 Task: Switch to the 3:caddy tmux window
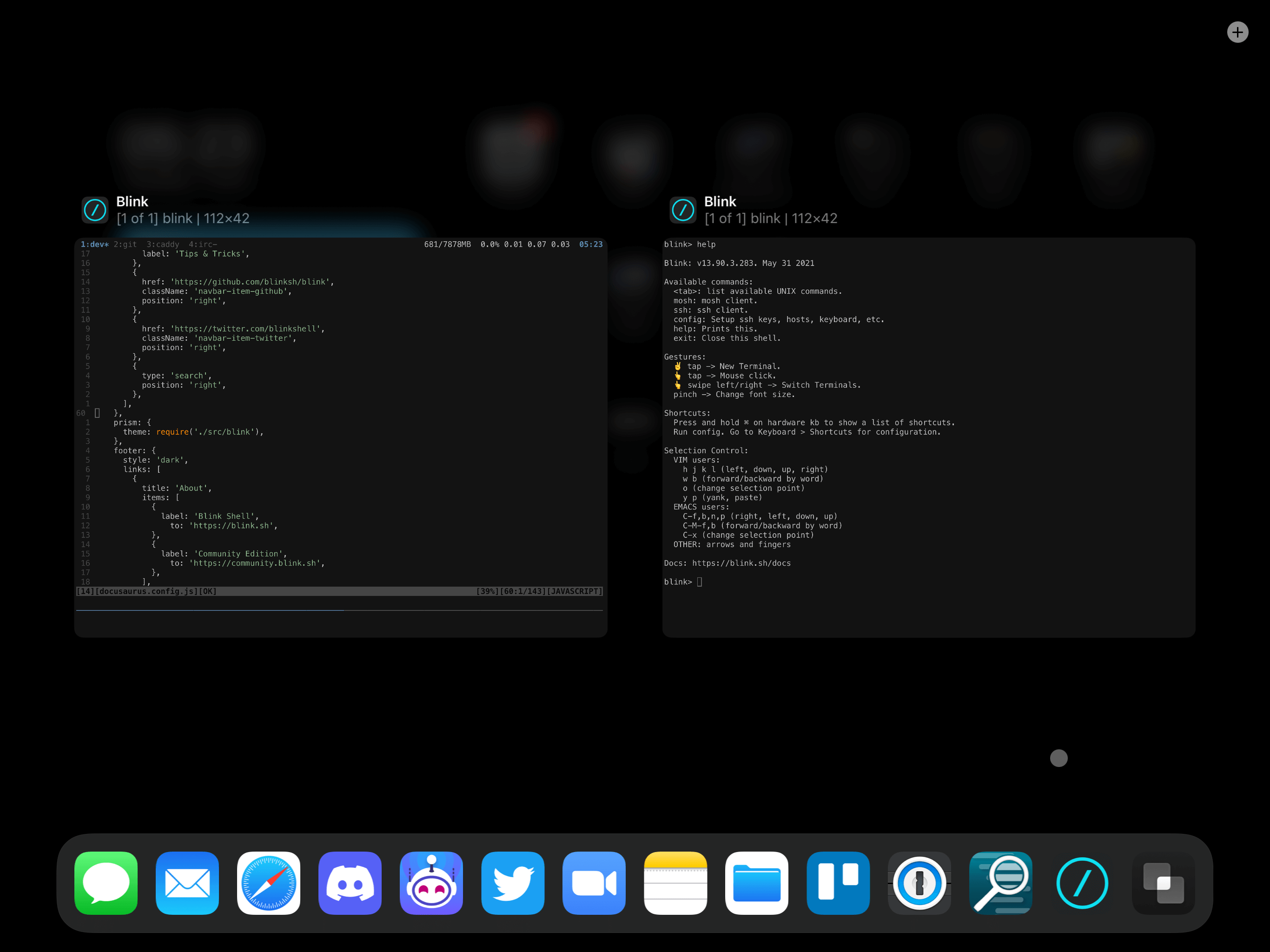point(163,244)
